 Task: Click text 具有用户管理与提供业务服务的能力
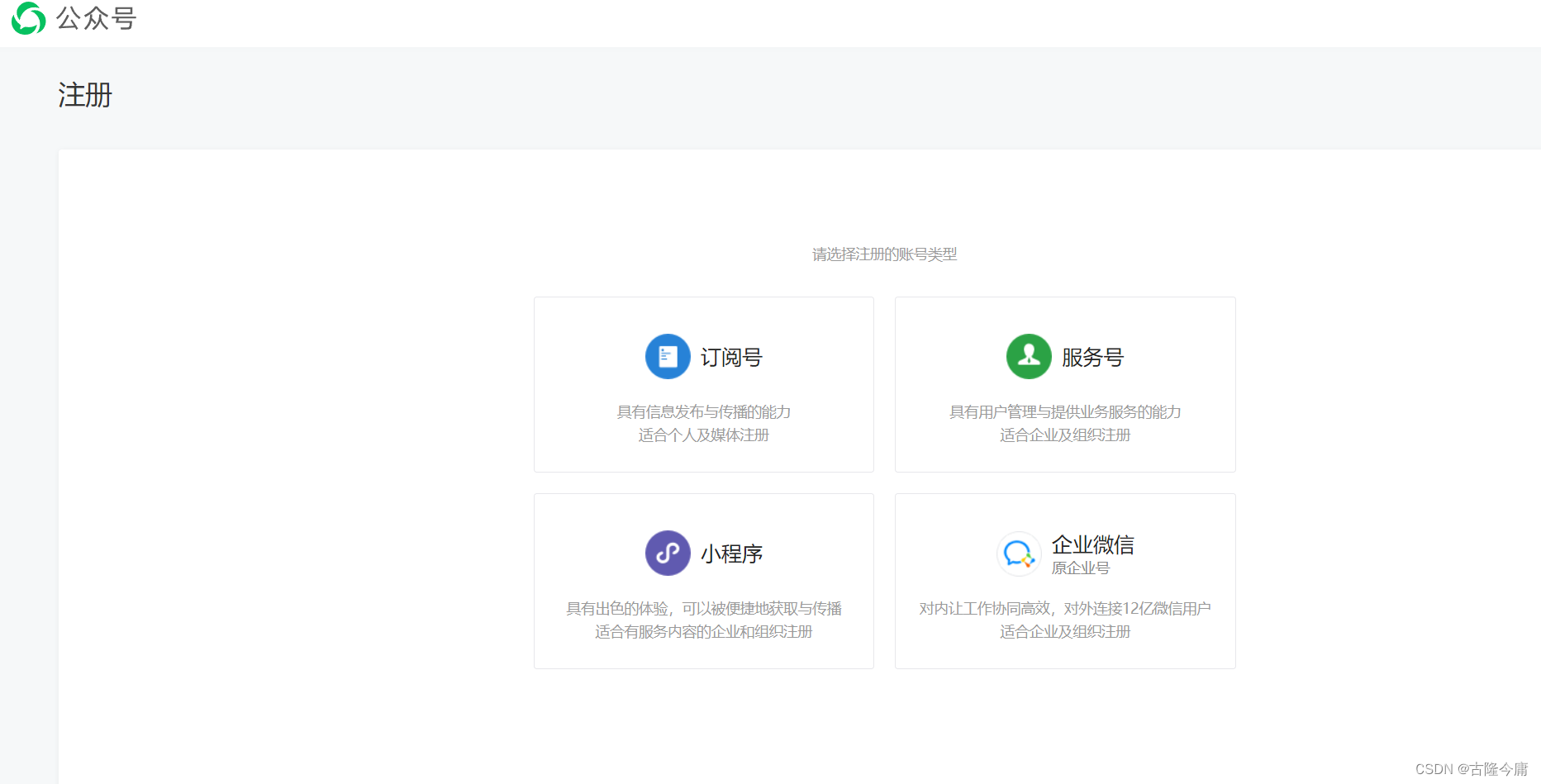pyautogui.click(x=1065, y=412)
